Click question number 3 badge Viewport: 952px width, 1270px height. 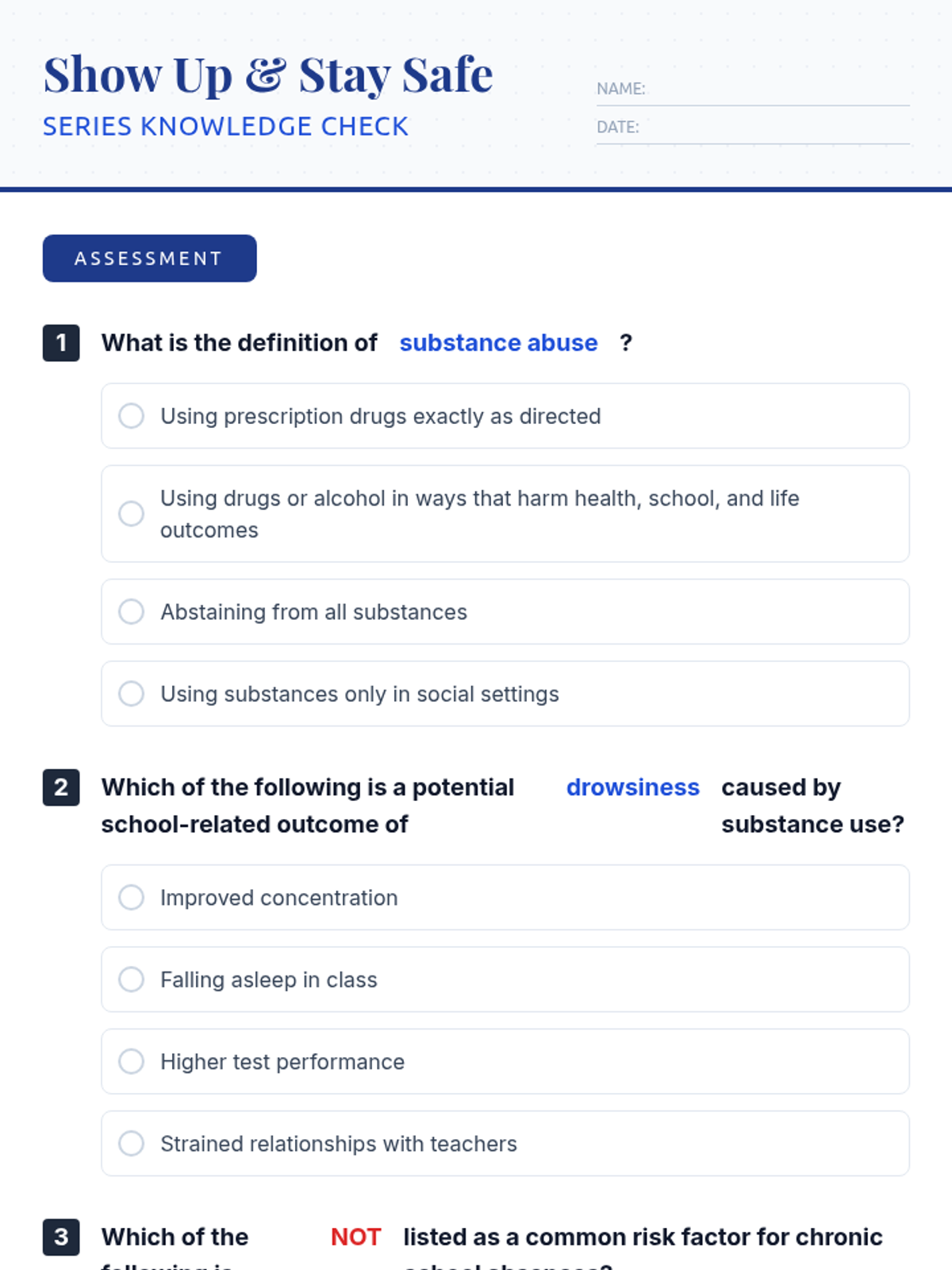click(61, 1237)
